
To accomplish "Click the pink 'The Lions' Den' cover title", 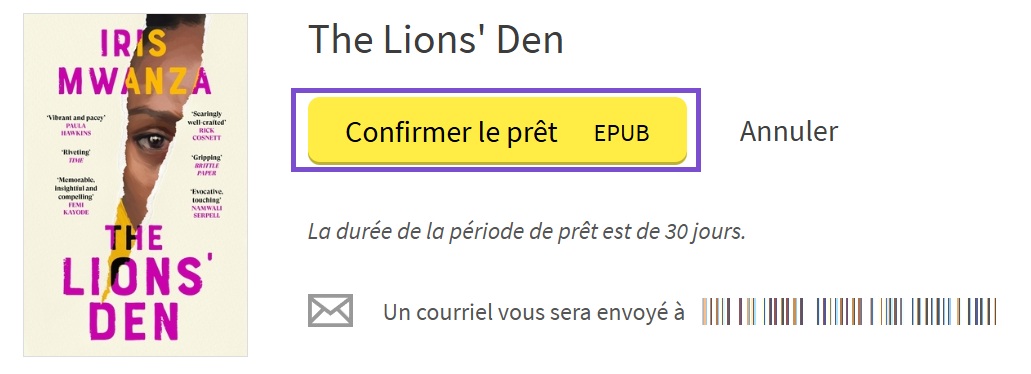I will click(x=133, y=284).
